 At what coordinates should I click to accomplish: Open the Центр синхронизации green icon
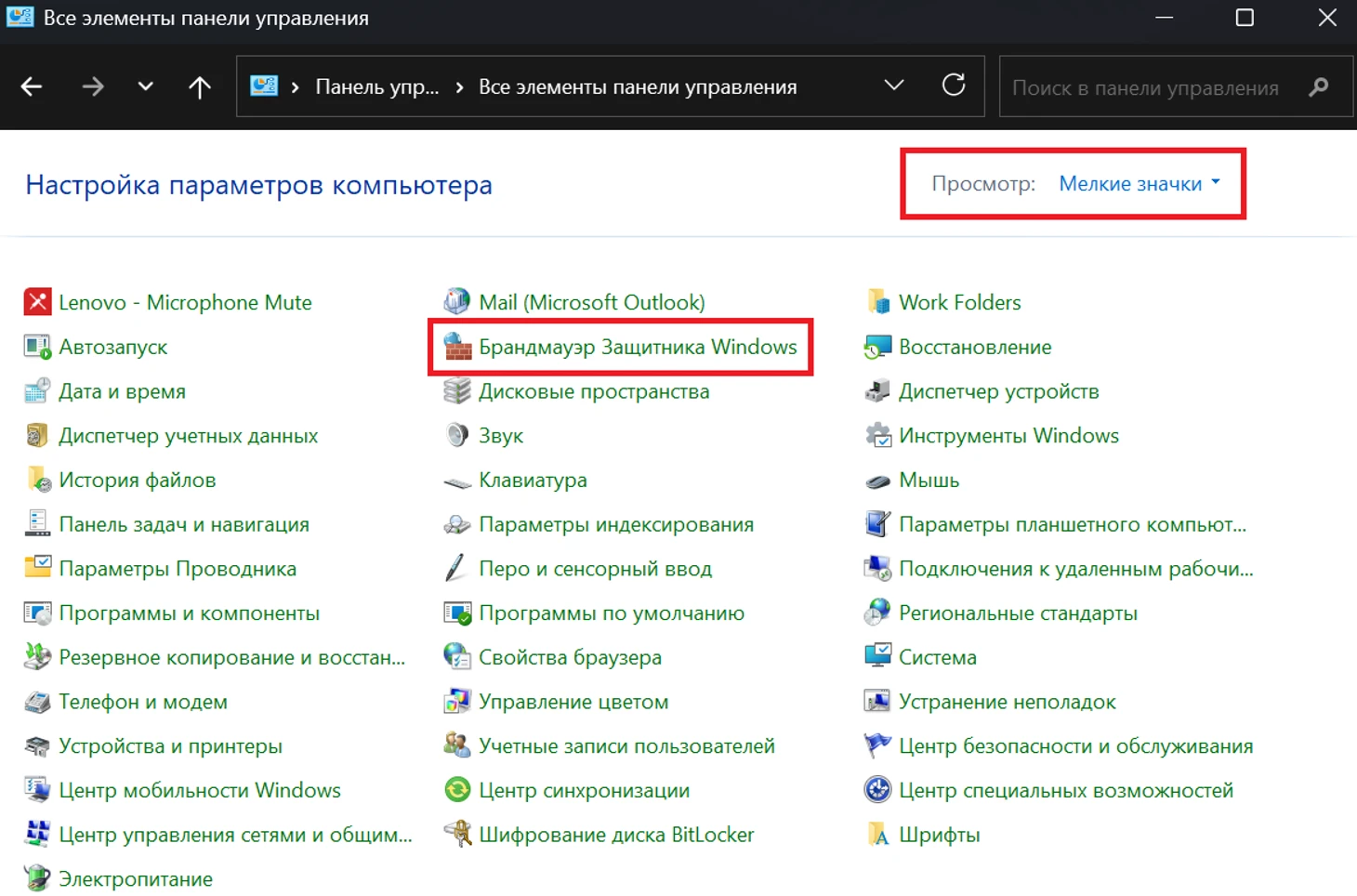(457, 790)
